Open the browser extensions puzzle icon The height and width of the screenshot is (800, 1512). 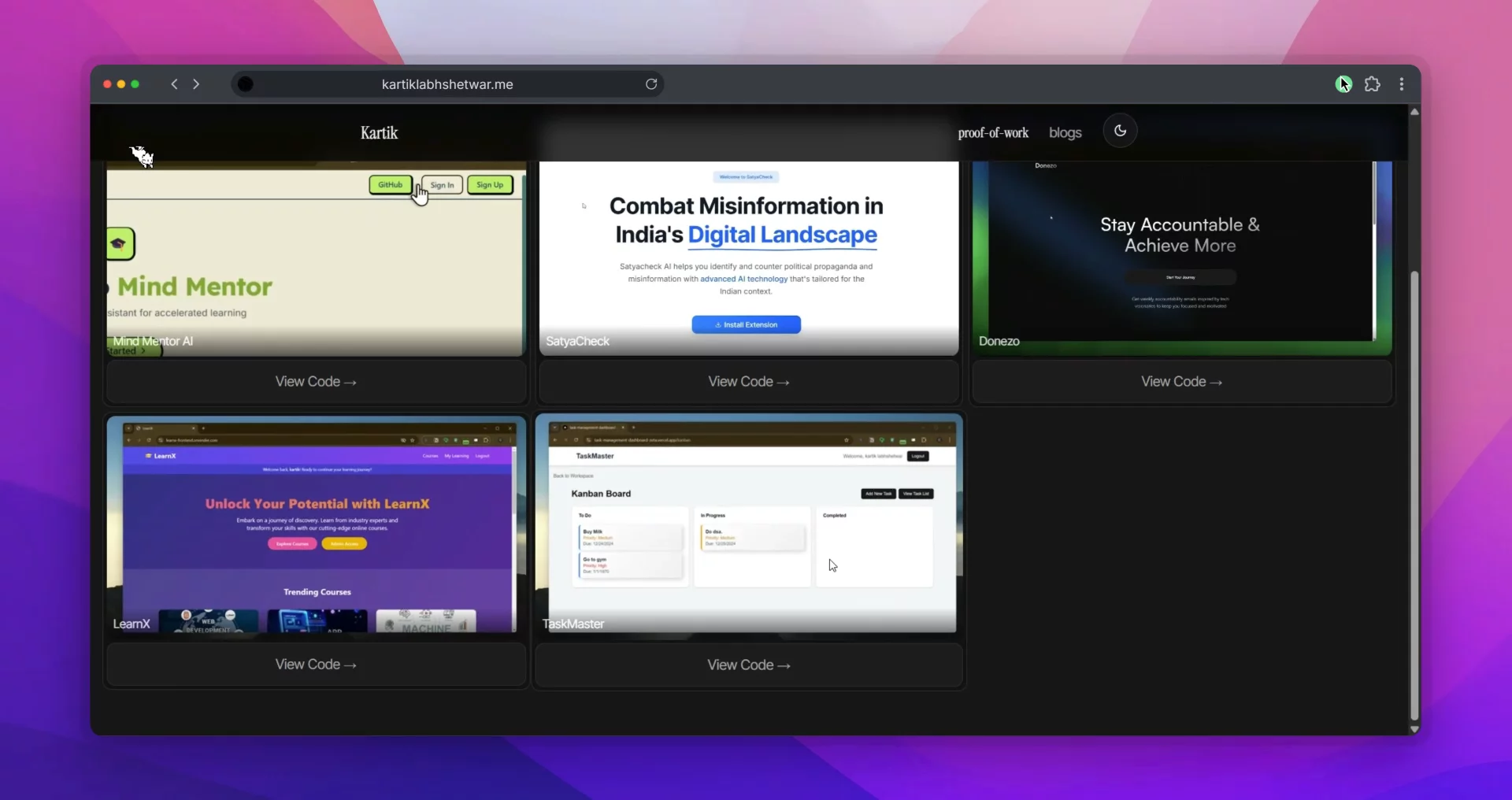pyautogui.click(x=1372, y=84)
